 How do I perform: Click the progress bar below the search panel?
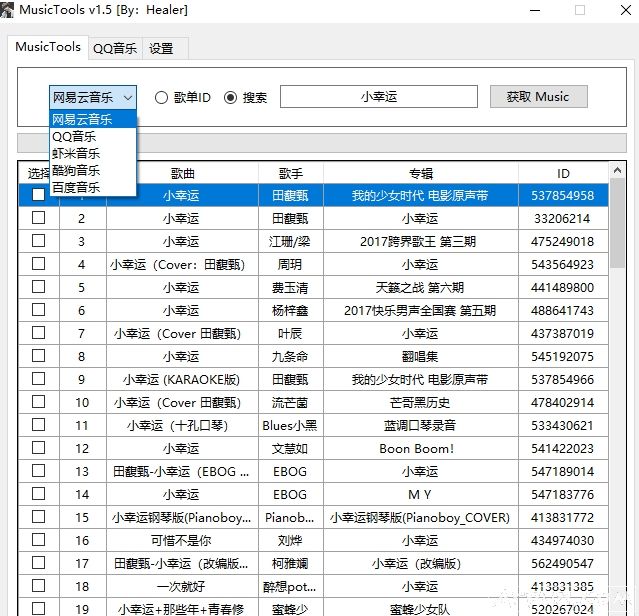click(x=322, y=143)
